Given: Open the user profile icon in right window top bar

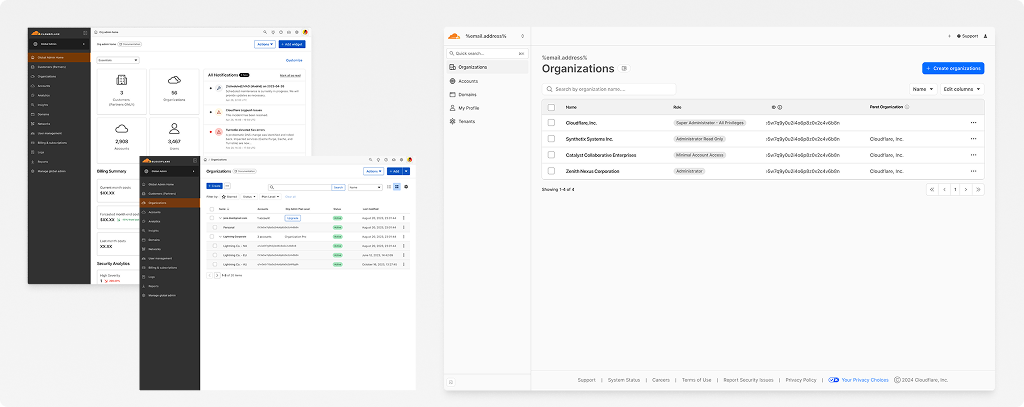Looking at the screenshot, I should pos(985,36).
